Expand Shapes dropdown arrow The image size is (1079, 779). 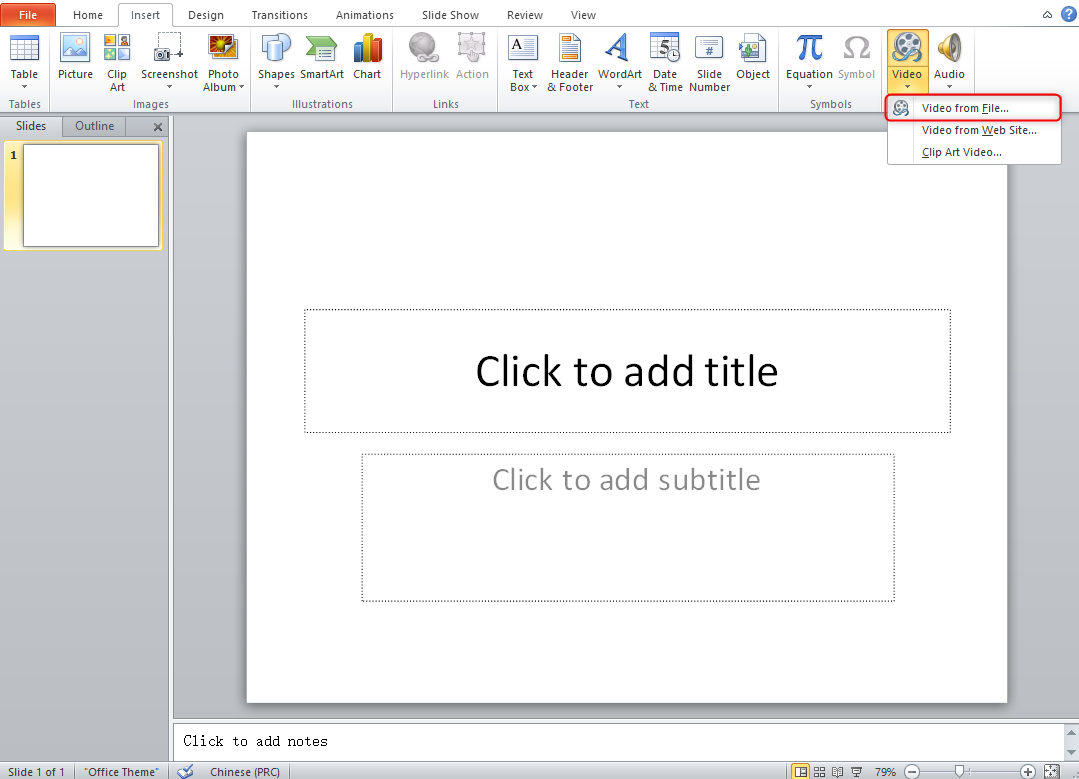(277, 87)
